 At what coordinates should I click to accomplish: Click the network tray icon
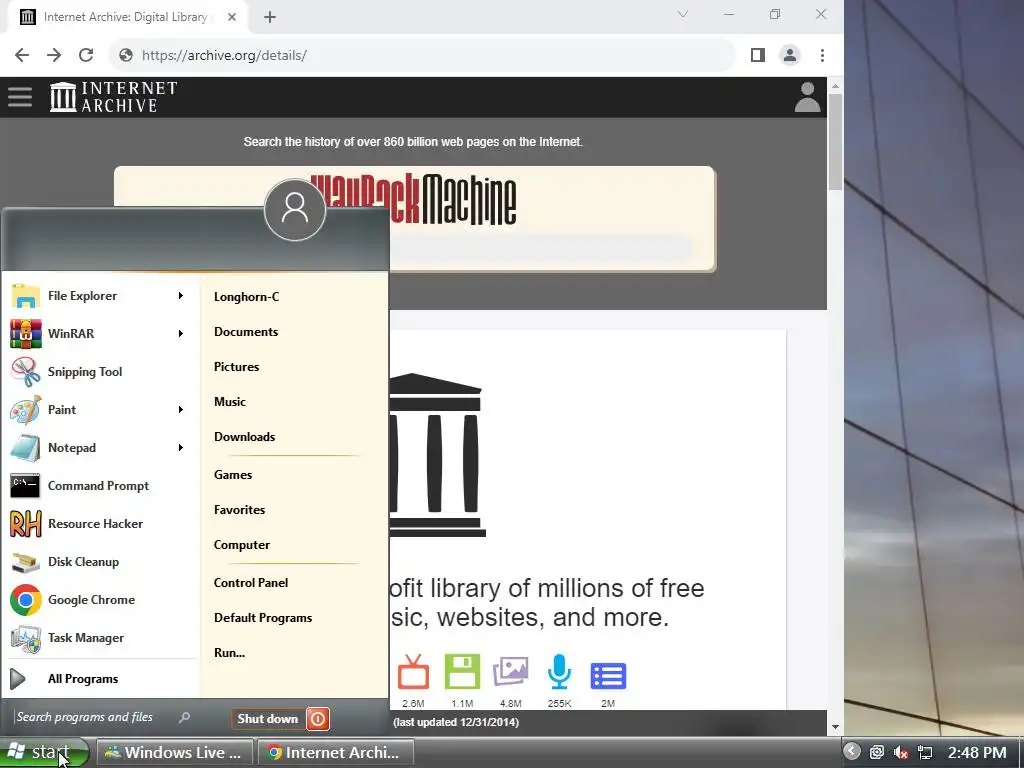click(925, 752)
